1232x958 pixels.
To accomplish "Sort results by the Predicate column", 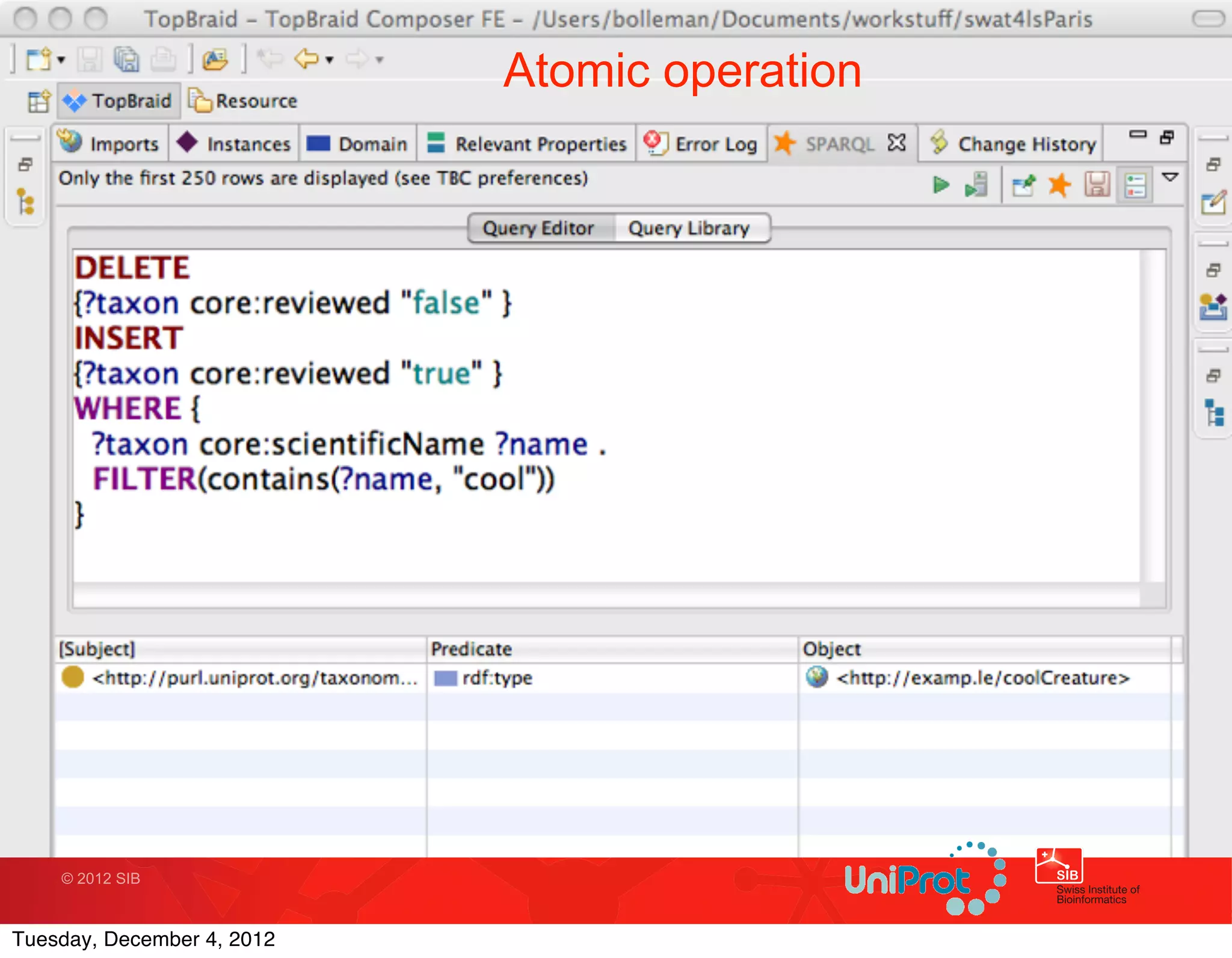I will click(612, 649).
